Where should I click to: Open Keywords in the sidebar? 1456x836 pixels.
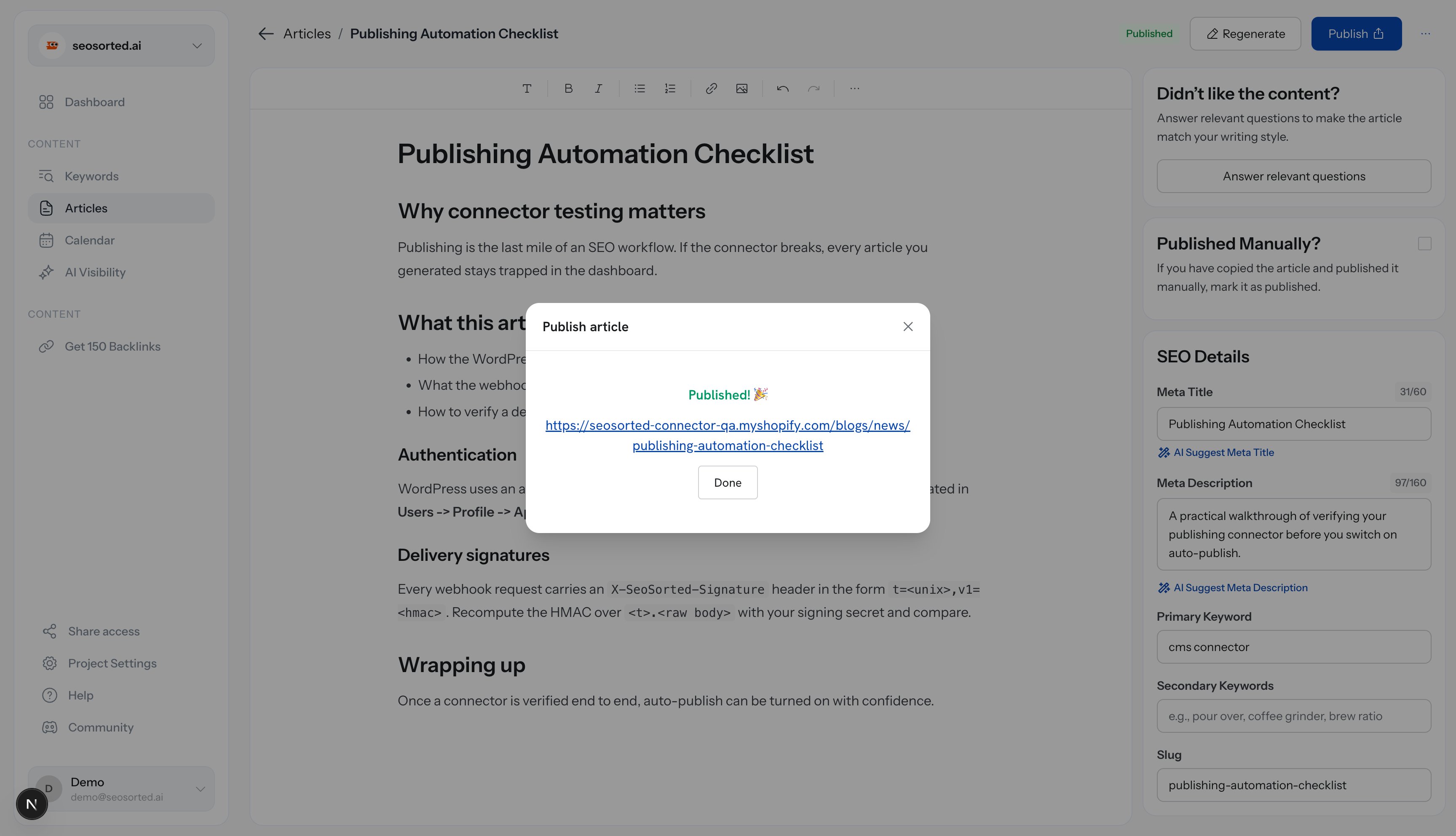[121, 176]
